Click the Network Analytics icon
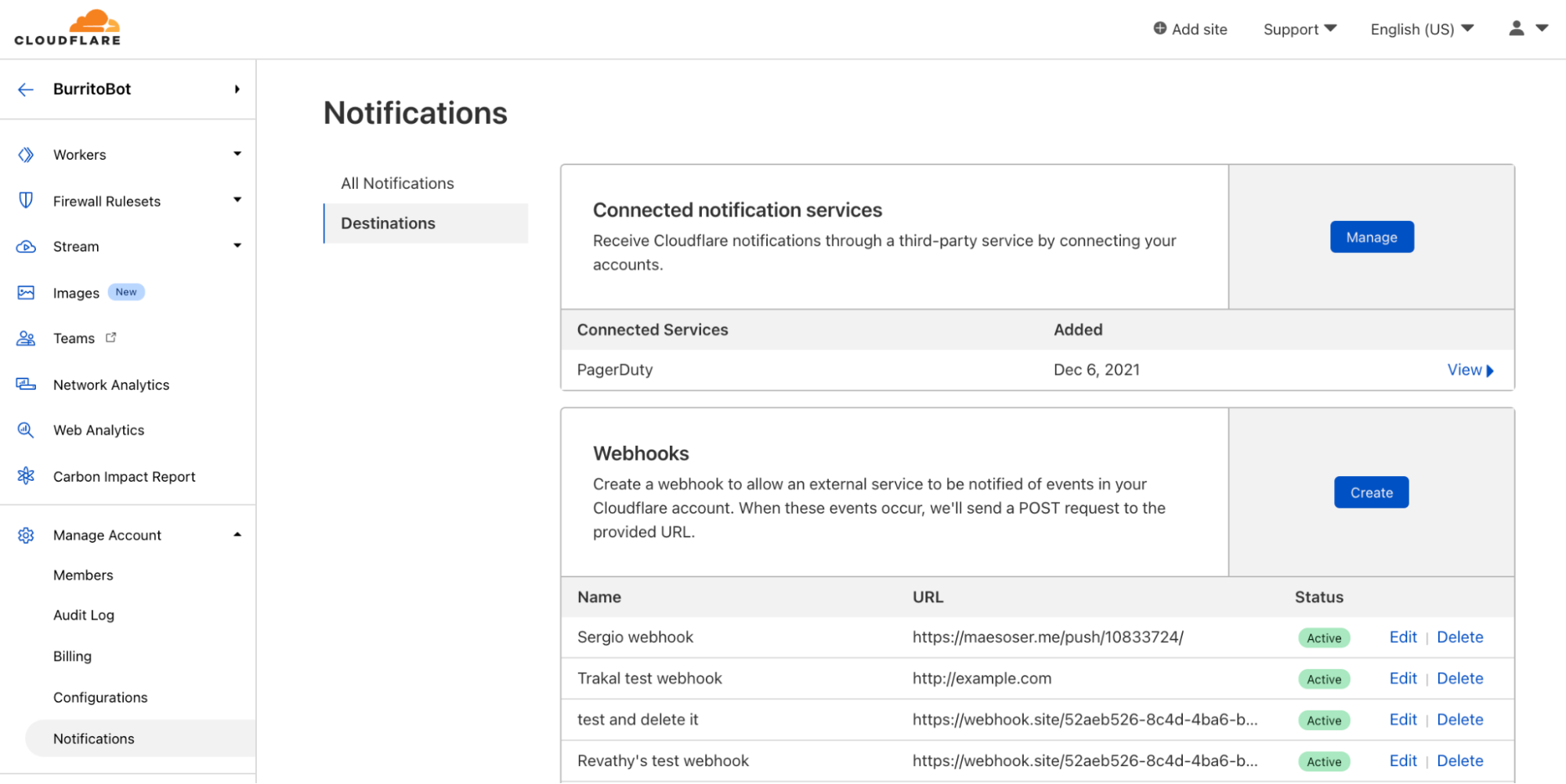The height and width of the screenshot is (784, 1566). tap(26, 385)
